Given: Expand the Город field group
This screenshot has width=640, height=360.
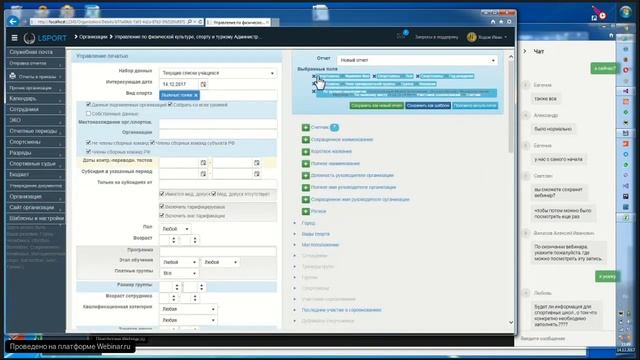Looking at the screenshot, I should click(308, 223).
